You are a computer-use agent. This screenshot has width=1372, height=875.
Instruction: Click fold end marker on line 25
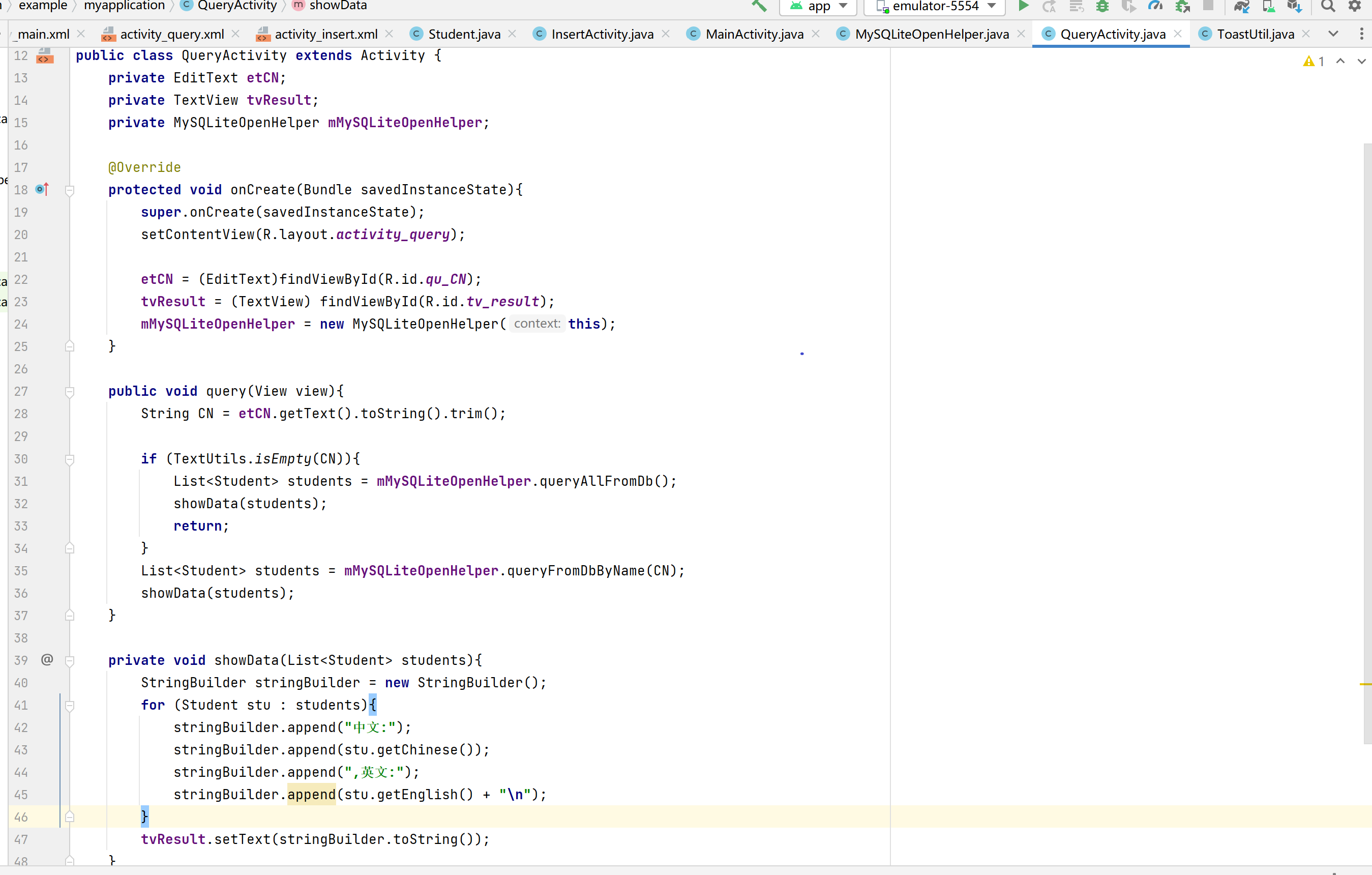pos(70,346)
